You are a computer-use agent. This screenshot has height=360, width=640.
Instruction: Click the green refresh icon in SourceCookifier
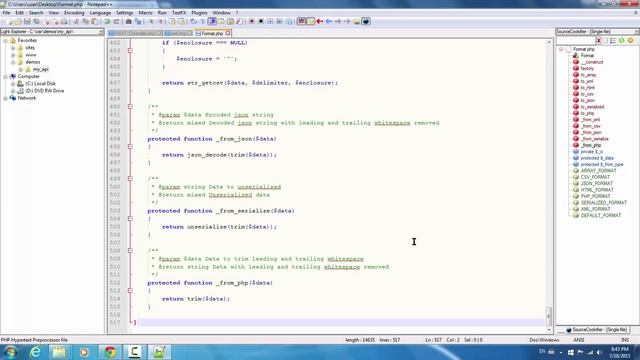tap(622, 40)
